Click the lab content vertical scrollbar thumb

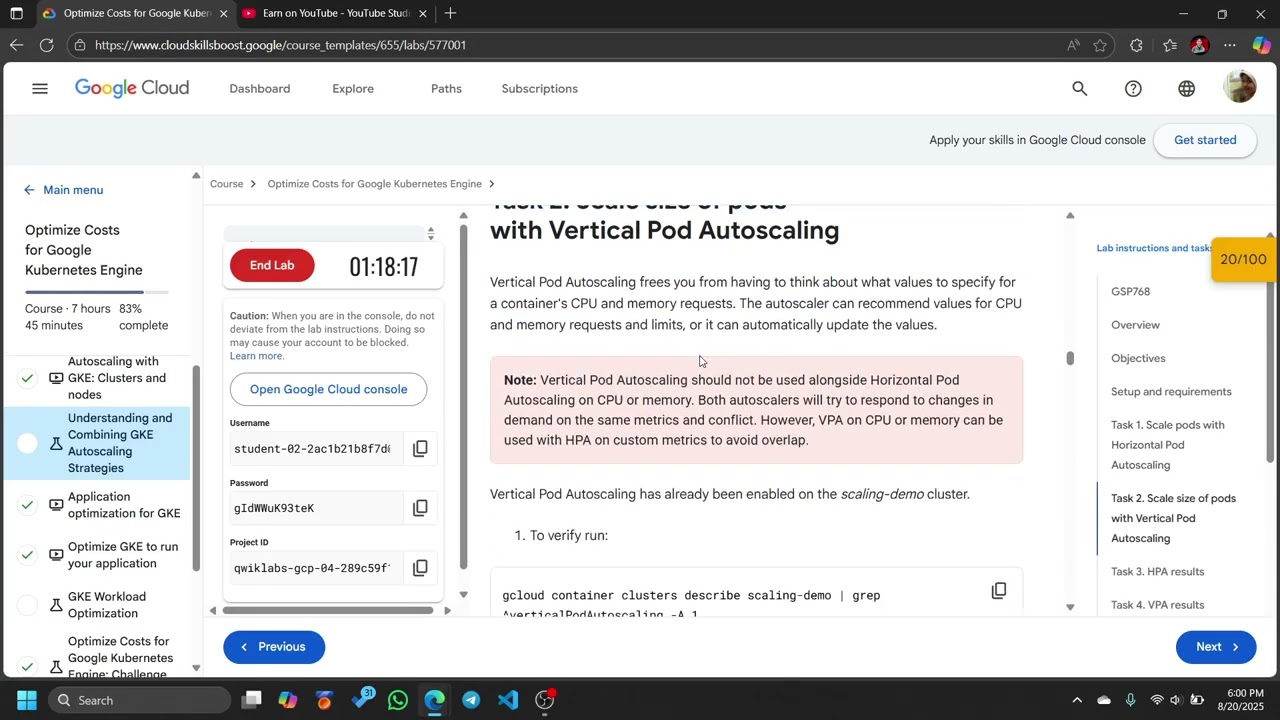pyautogui.click(x=1070, y=358)
